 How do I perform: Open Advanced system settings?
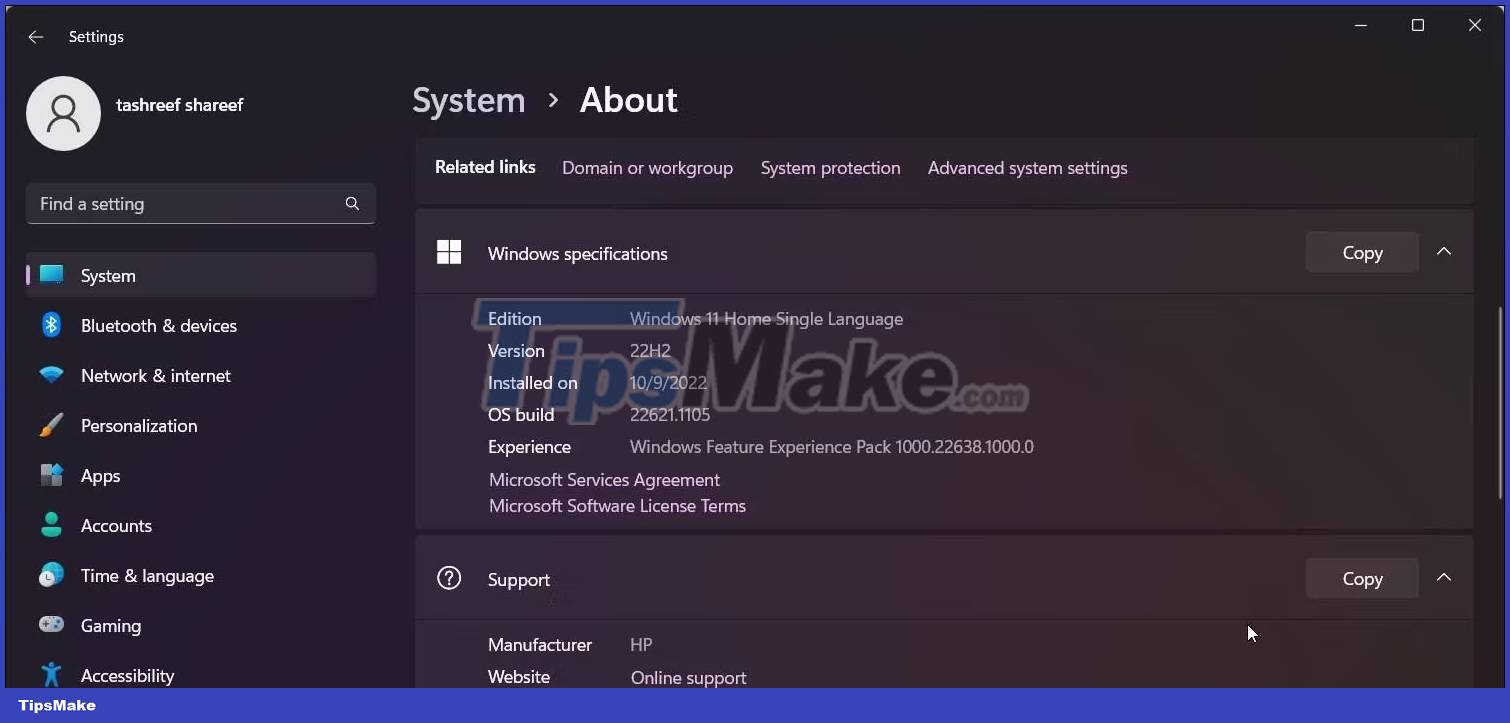click(1027, 167)
